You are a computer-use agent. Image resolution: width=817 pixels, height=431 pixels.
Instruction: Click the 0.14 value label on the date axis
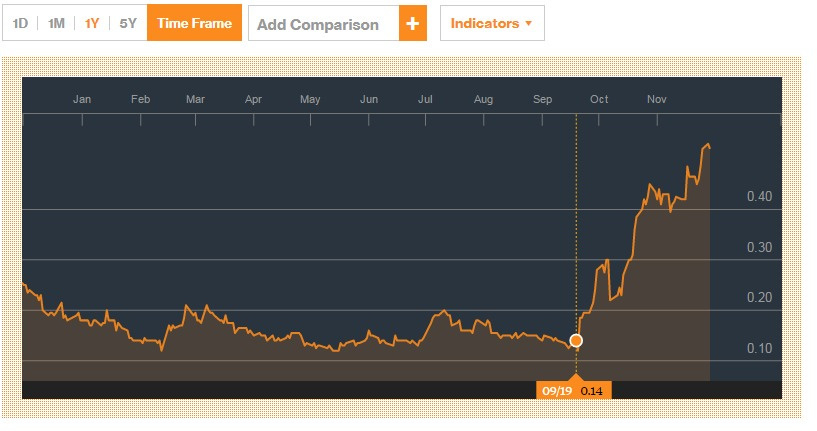click(594, 390)
